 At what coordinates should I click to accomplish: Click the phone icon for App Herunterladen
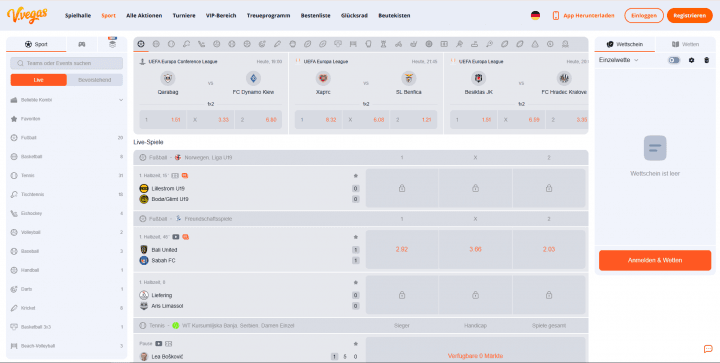pyautogui.click(x=556, y=16)
